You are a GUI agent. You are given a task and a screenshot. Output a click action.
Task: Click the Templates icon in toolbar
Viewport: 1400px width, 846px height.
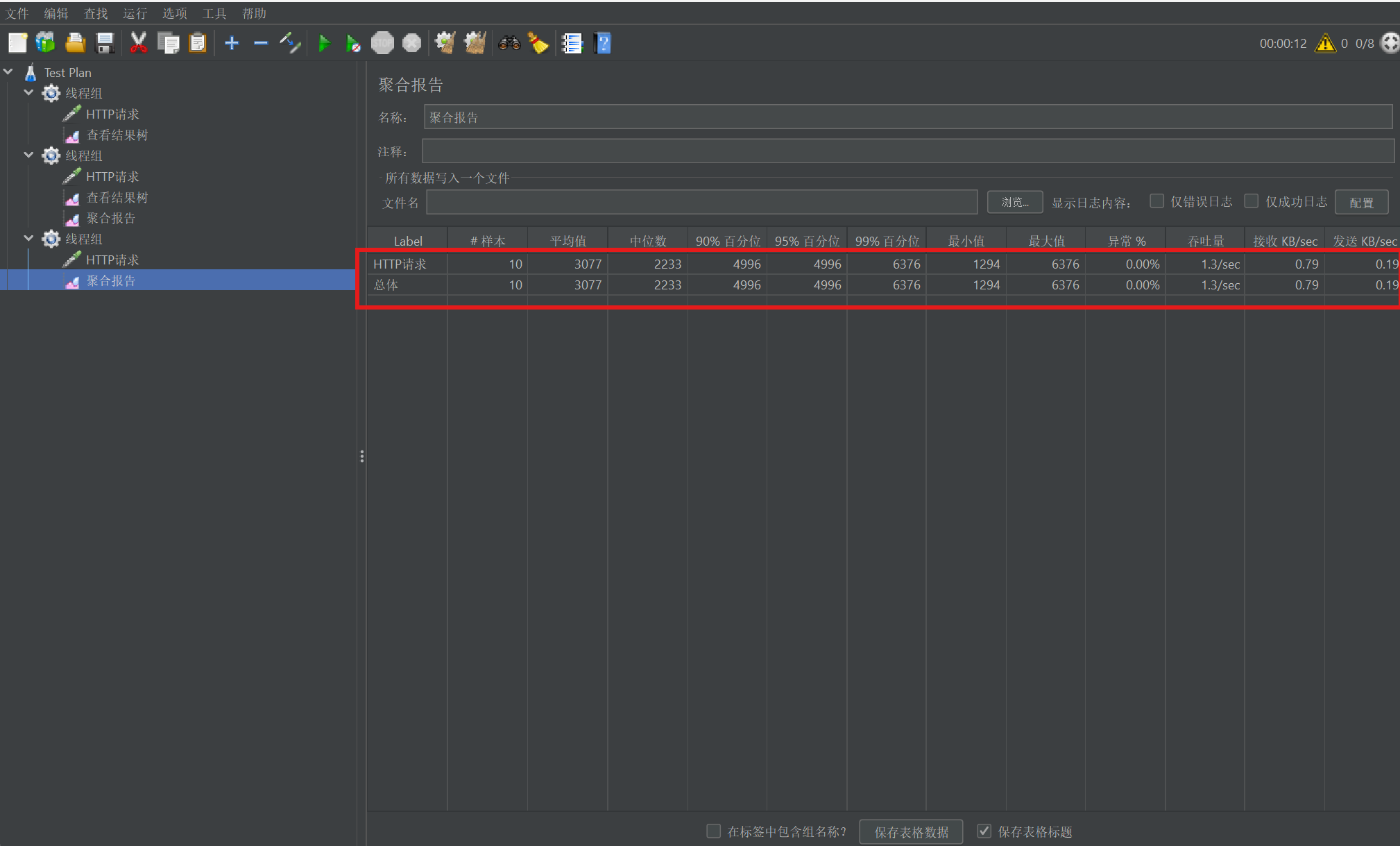click(x=46, y=44)
